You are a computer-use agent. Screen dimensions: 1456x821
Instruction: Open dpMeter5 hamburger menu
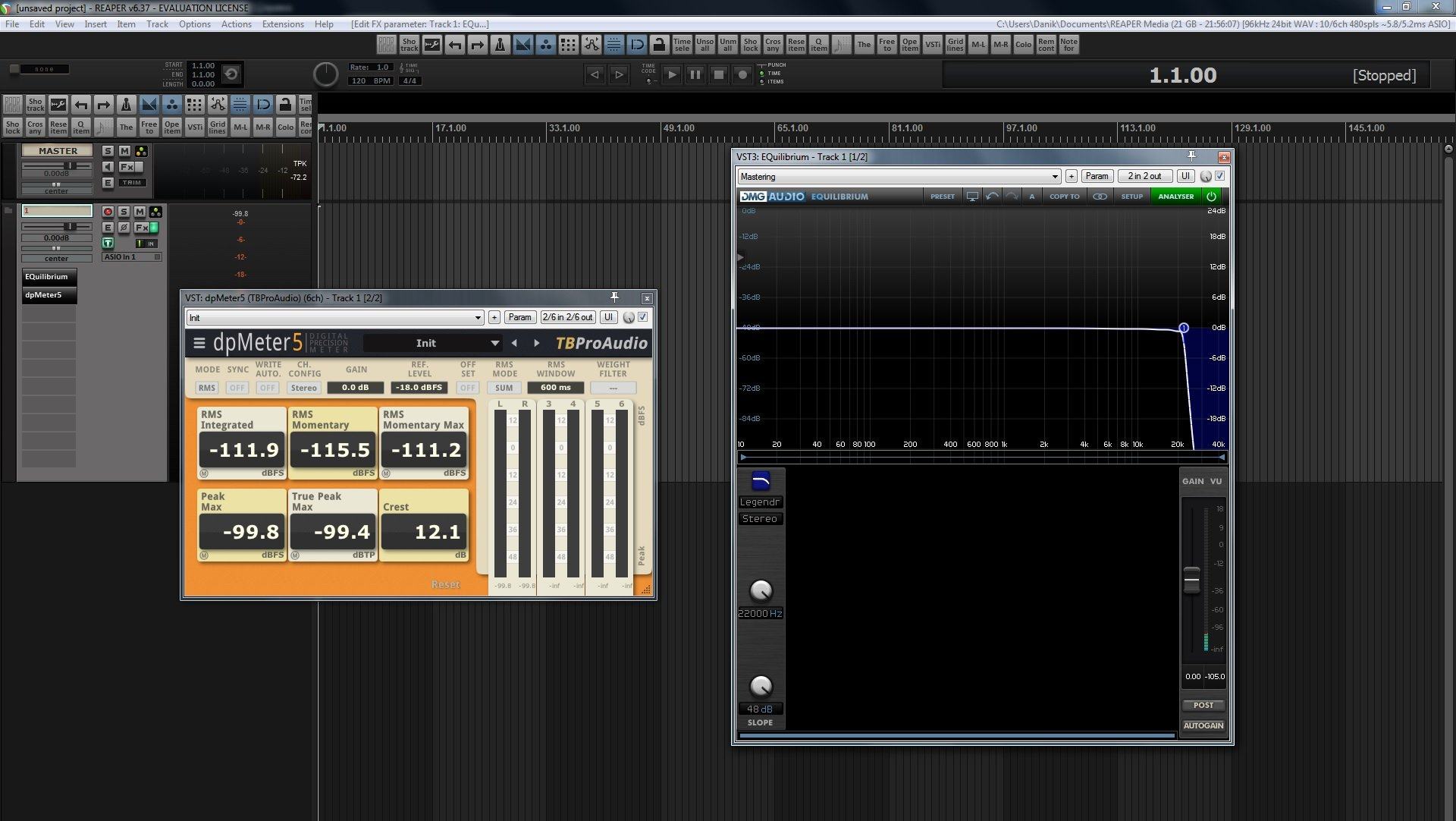pyautogui.click(x=199, y=343)
